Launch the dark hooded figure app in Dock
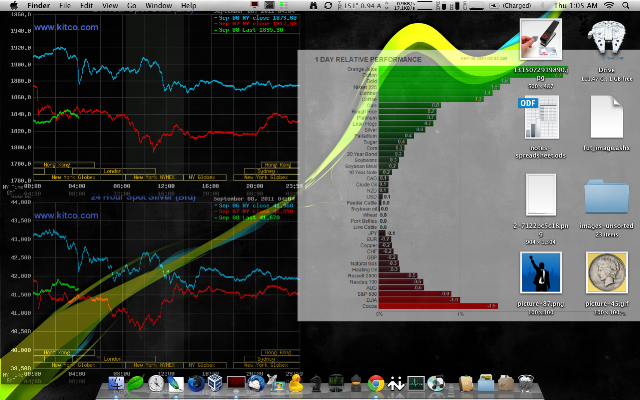640x400 pixels. click(x=356, y=384)
